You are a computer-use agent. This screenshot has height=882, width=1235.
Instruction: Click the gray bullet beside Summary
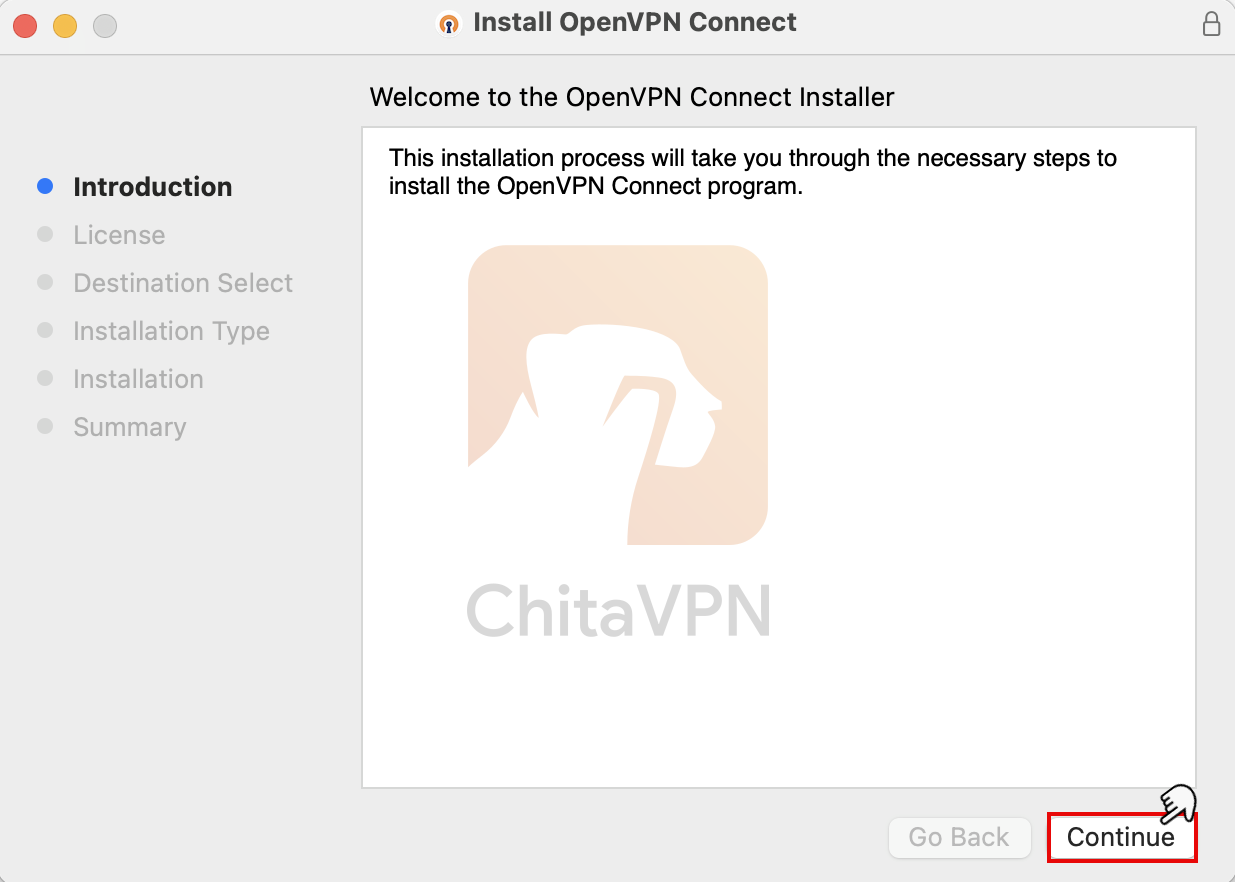(x=45, y=427)
